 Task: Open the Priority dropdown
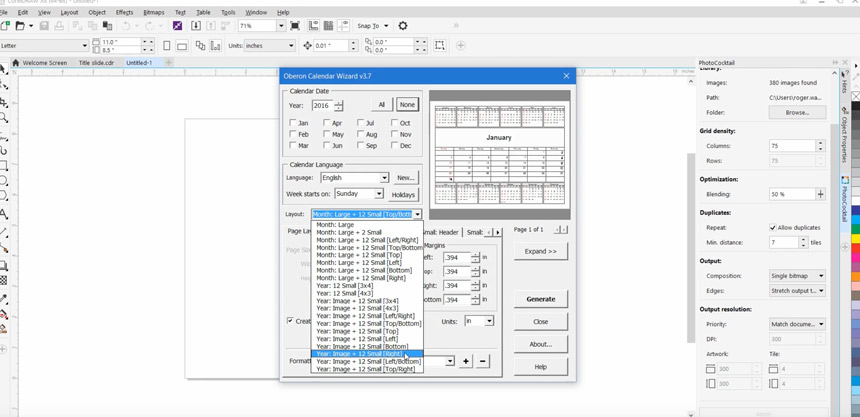[x=797, y=324]
